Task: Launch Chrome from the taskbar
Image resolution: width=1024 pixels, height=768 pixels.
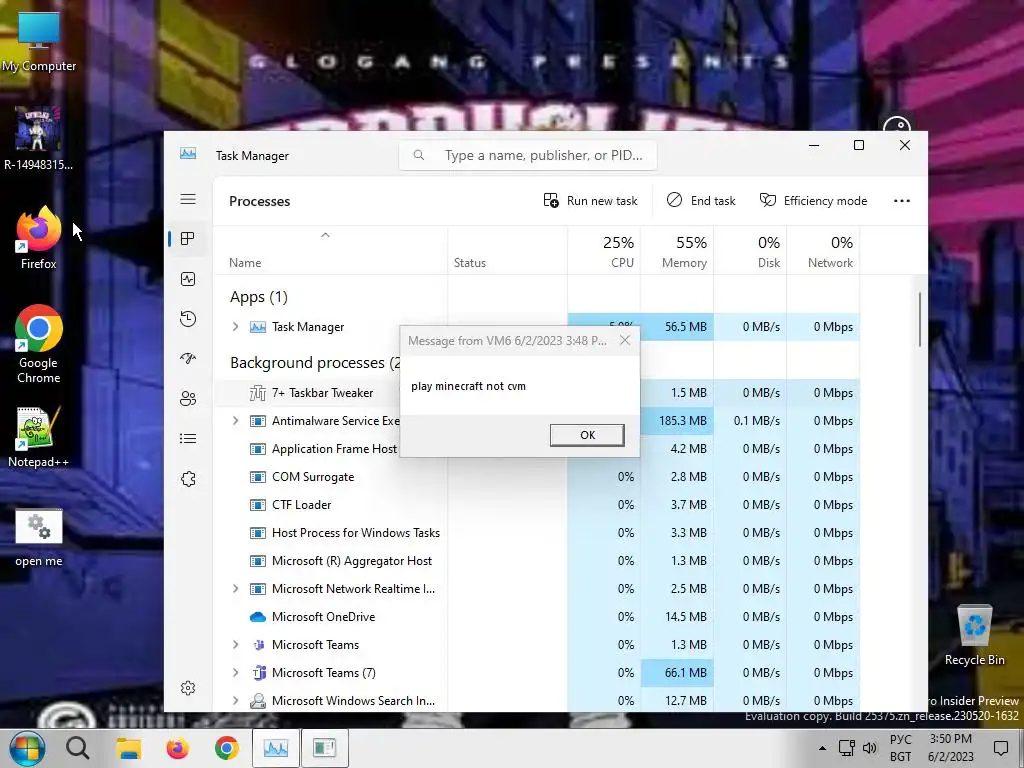Action: pyautogui.click(x=227, y=748)
